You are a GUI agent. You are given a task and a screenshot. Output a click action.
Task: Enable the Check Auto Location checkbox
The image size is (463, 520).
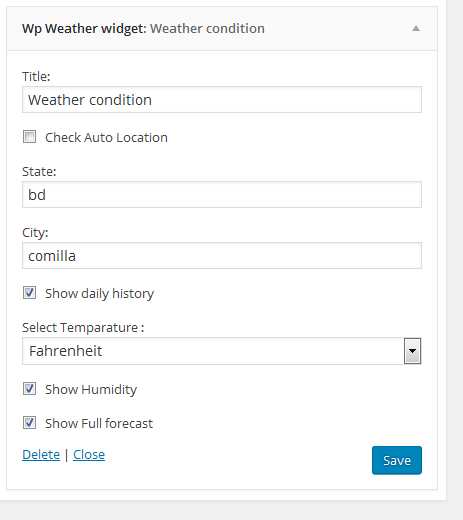29,137
